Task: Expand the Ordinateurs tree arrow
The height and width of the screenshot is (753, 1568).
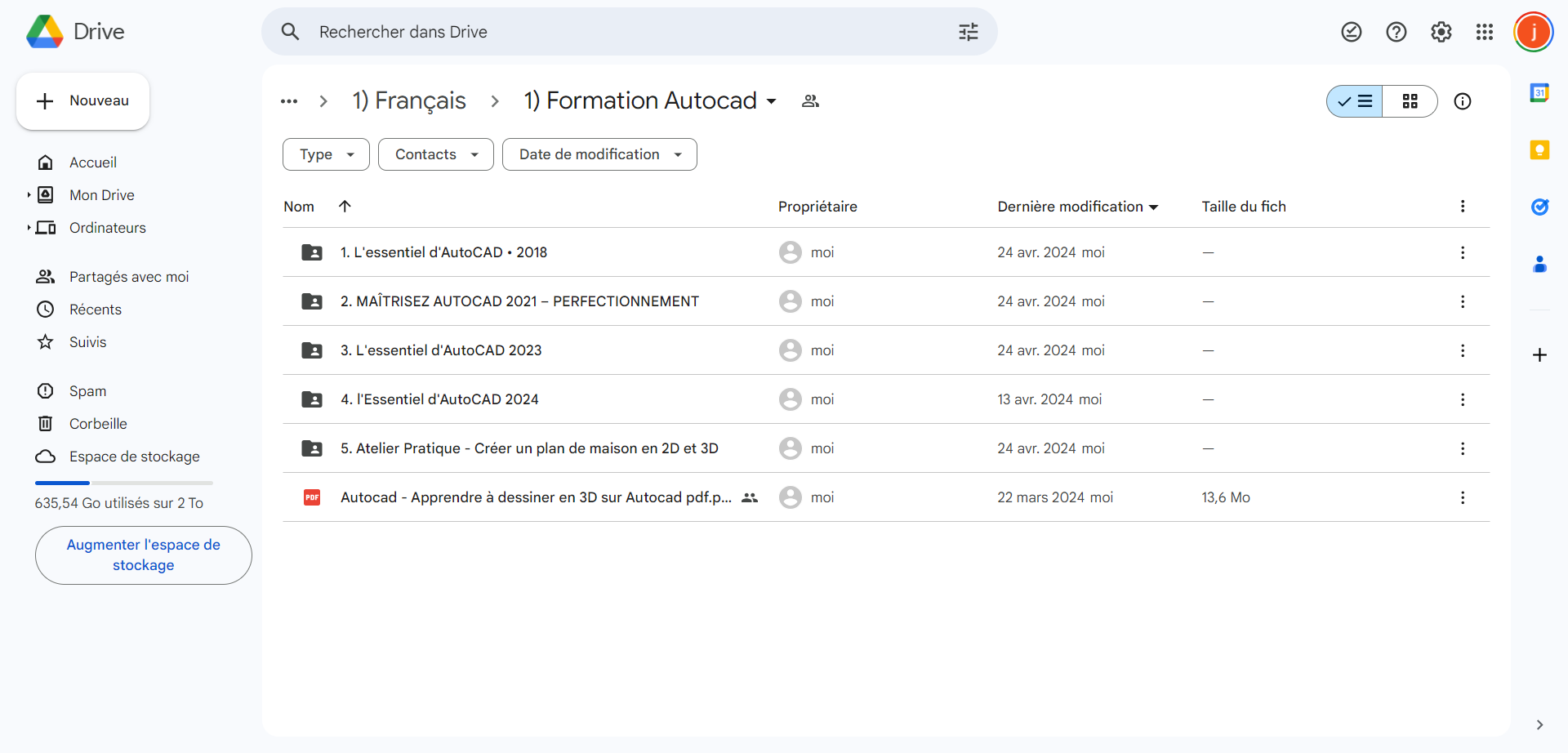Action: (29, 228)
